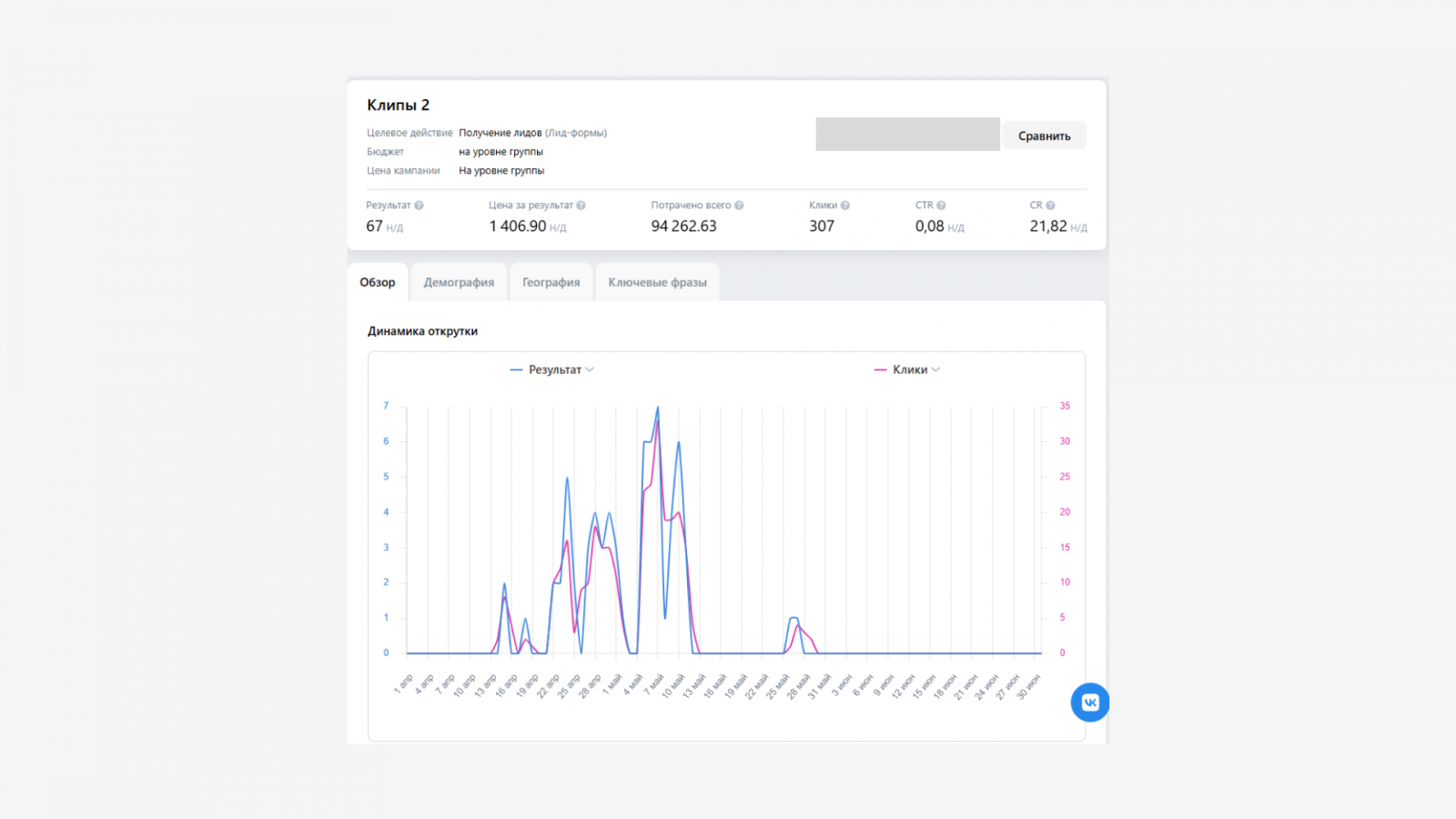Click help icon beside Цена за результат
1456x819 pixels.
581,206
